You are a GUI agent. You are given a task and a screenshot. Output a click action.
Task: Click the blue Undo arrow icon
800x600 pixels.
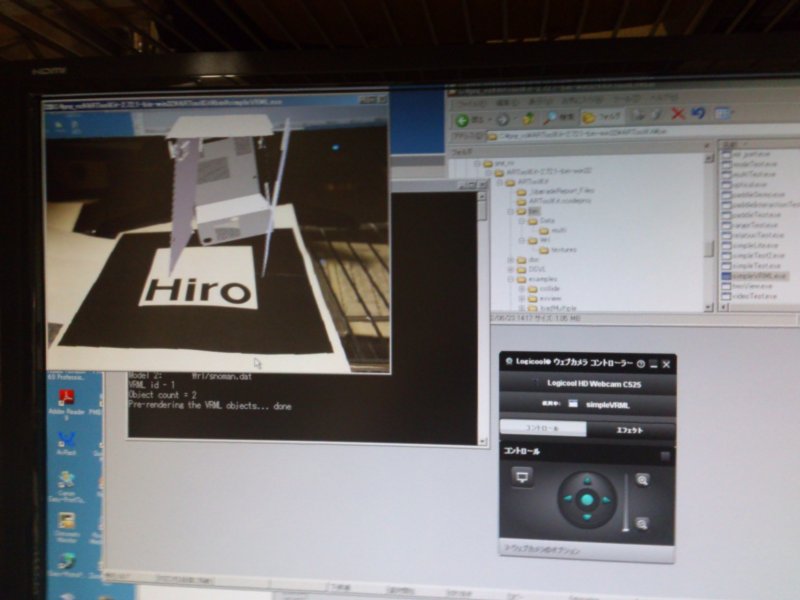tap(698, 113)
